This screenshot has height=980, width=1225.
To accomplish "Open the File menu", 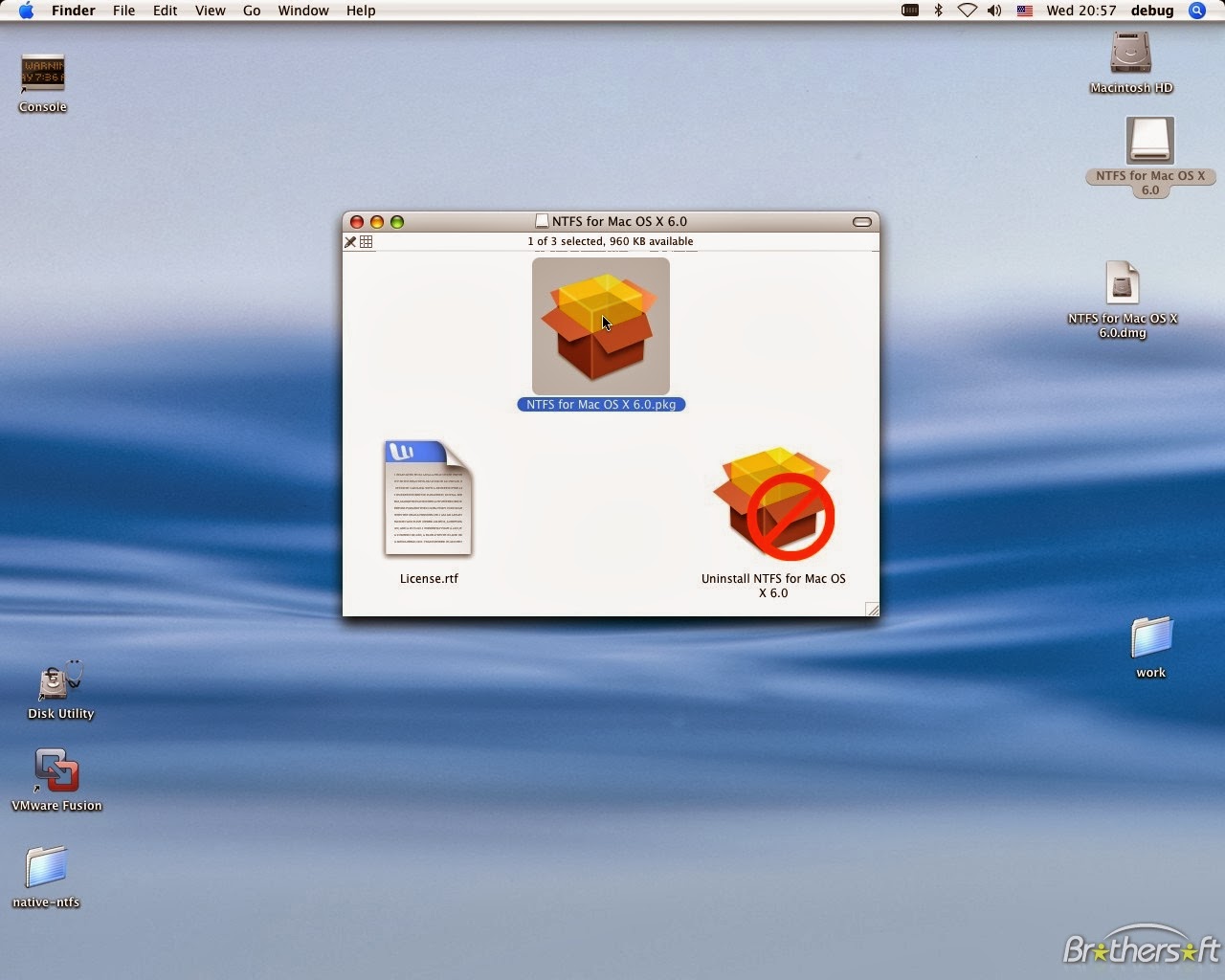I will [123, 11].
